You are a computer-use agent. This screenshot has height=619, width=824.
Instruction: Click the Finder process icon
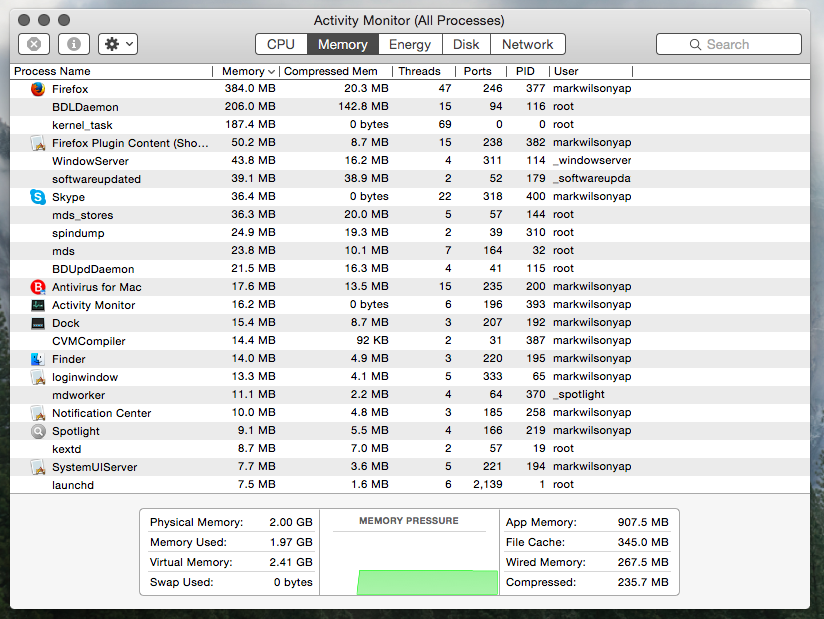tap(38, 359)
